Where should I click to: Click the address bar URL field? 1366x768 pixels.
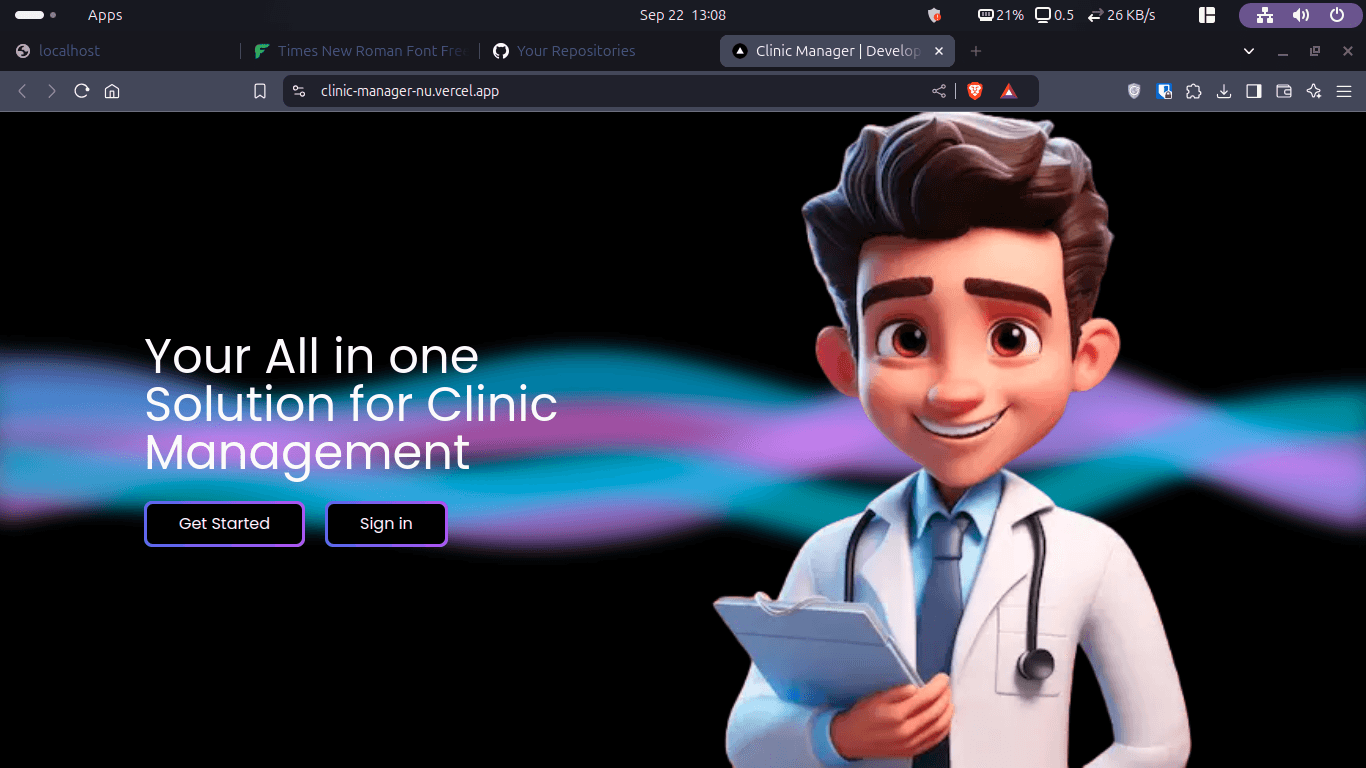[600, 91]
